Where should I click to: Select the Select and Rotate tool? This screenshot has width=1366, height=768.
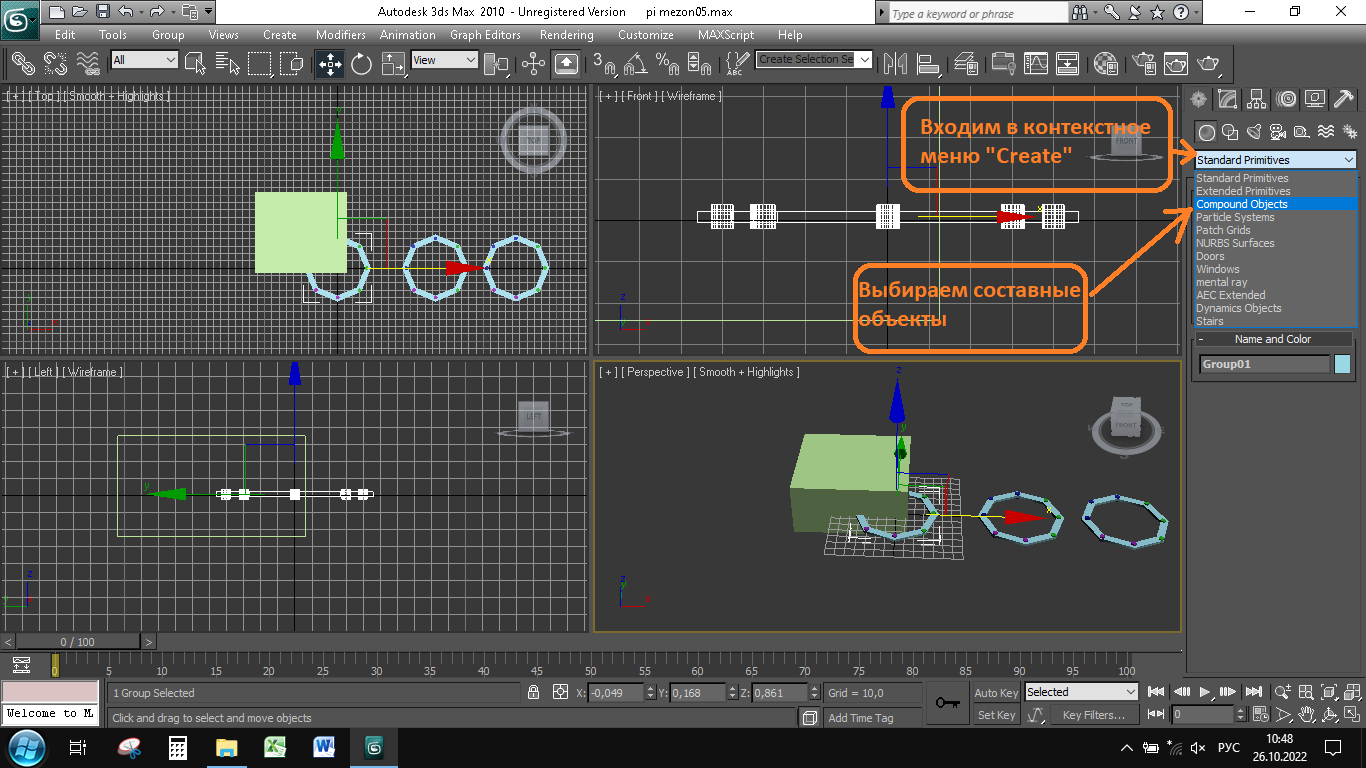click(x=362, y=64)
